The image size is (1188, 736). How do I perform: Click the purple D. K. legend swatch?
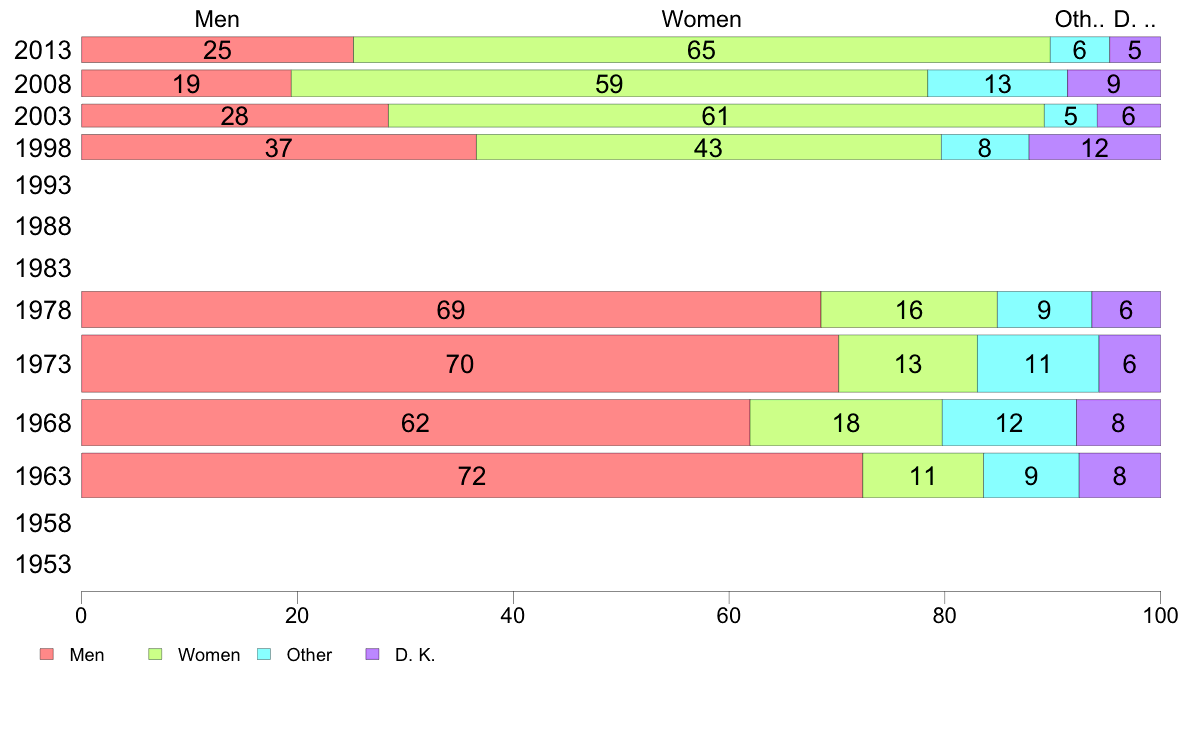pyautogui.click(x=372, y=655)
